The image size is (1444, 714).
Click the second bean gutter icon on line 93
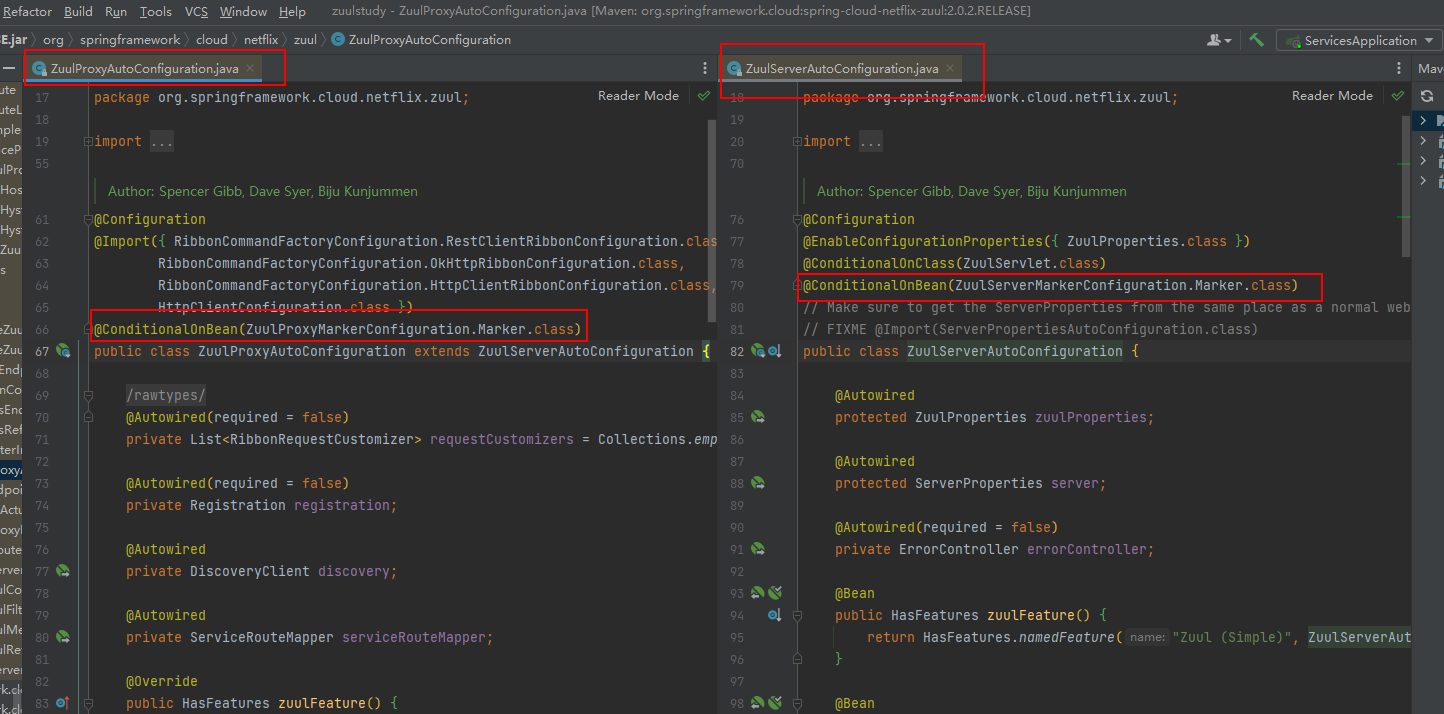[774, 593]
